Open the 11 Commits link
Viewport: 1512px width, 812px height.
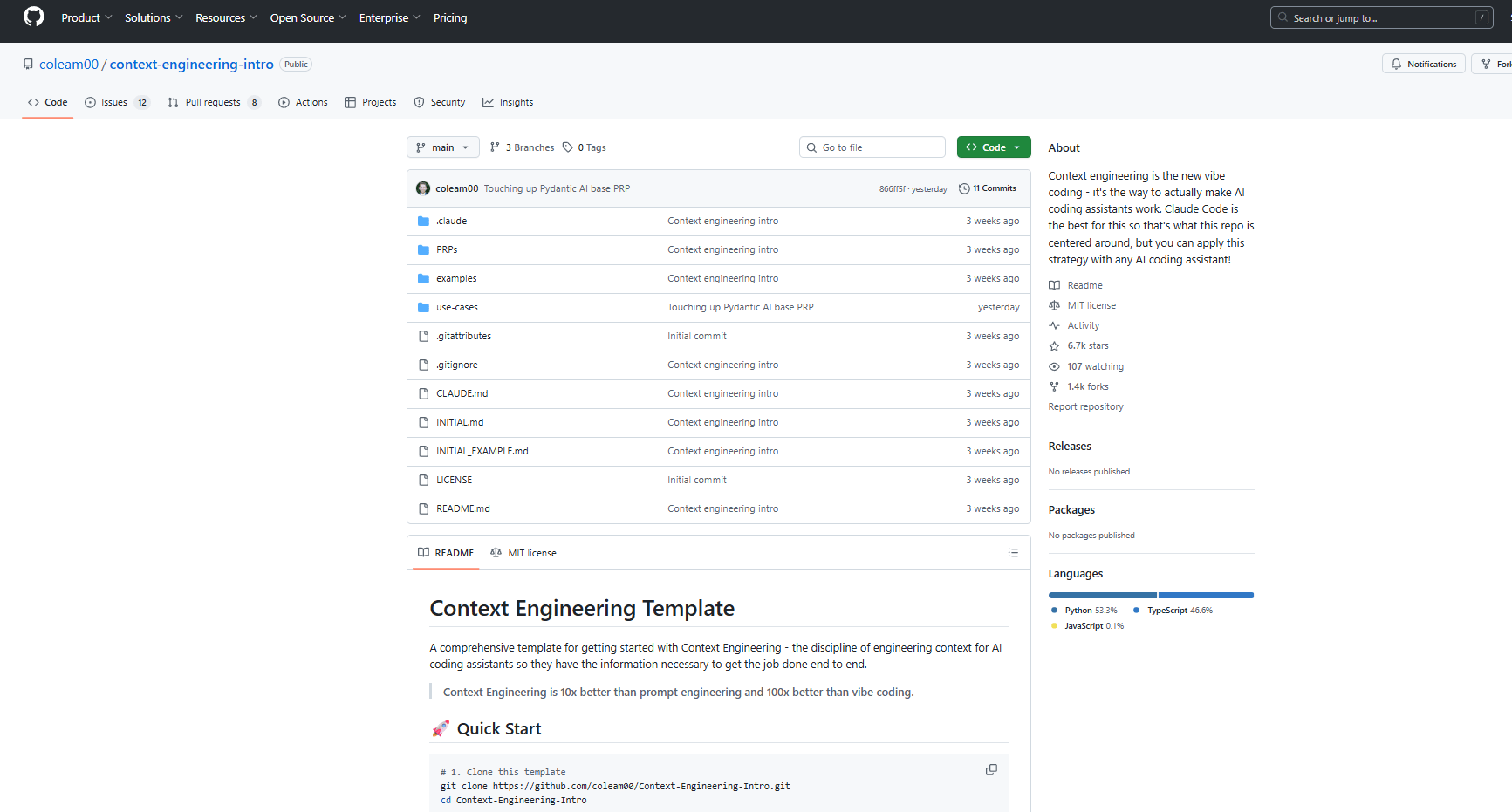(987, 188)
